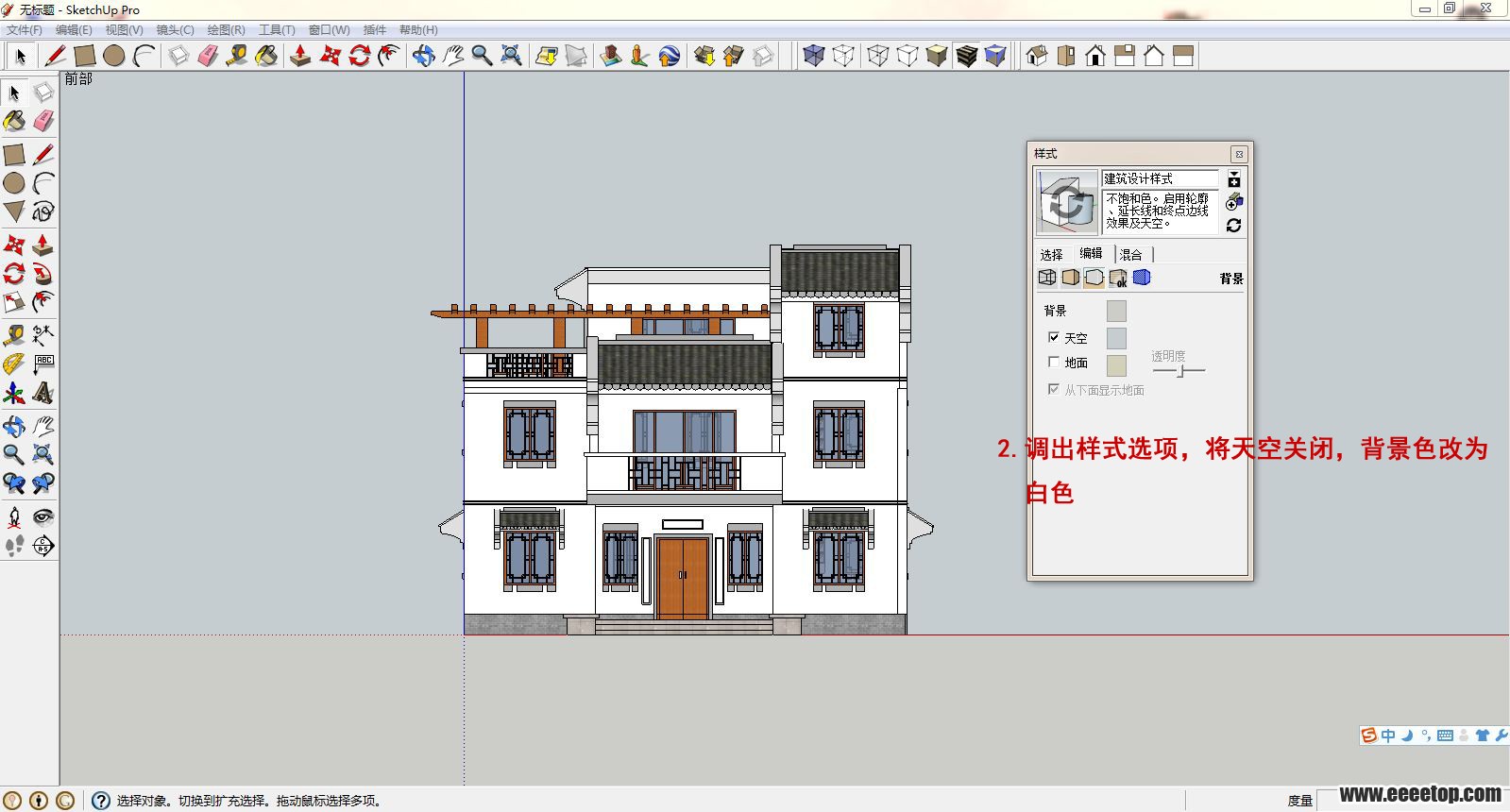
Task: Select the Polygon tool in left toolbar
Action: click(x=14, y=211)
